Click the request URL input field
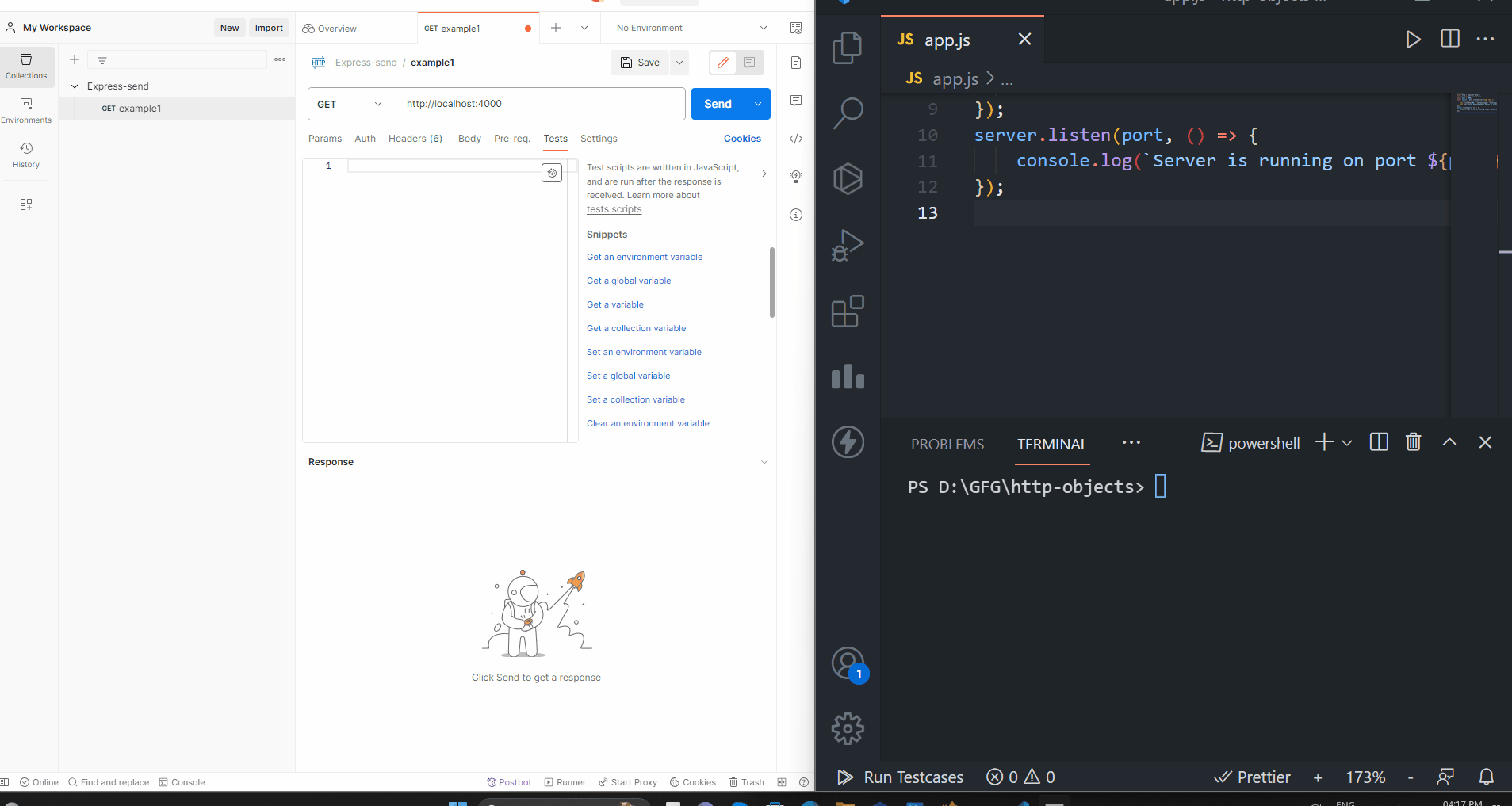The image size is (1512, 806). (541, 104)
